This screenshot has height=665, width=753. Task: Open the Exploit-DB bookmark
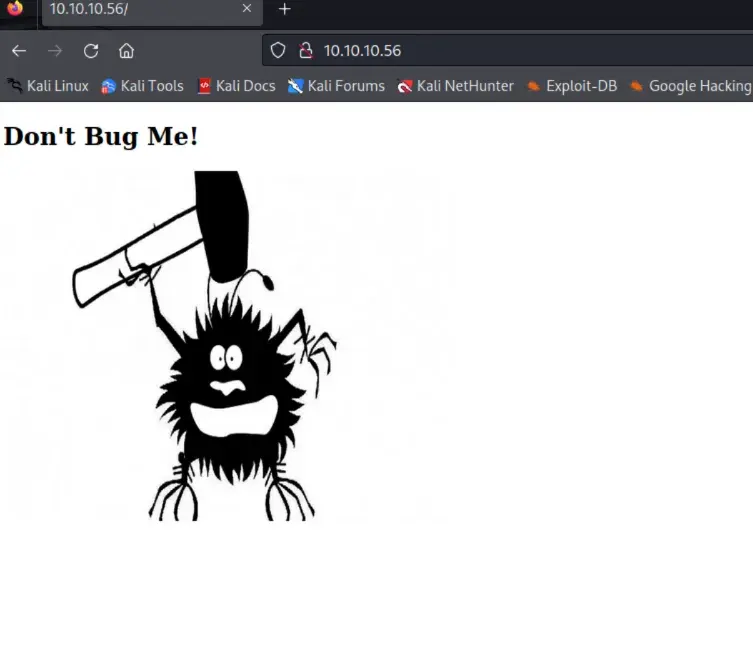pyautogui.click(x=572, y=86)
